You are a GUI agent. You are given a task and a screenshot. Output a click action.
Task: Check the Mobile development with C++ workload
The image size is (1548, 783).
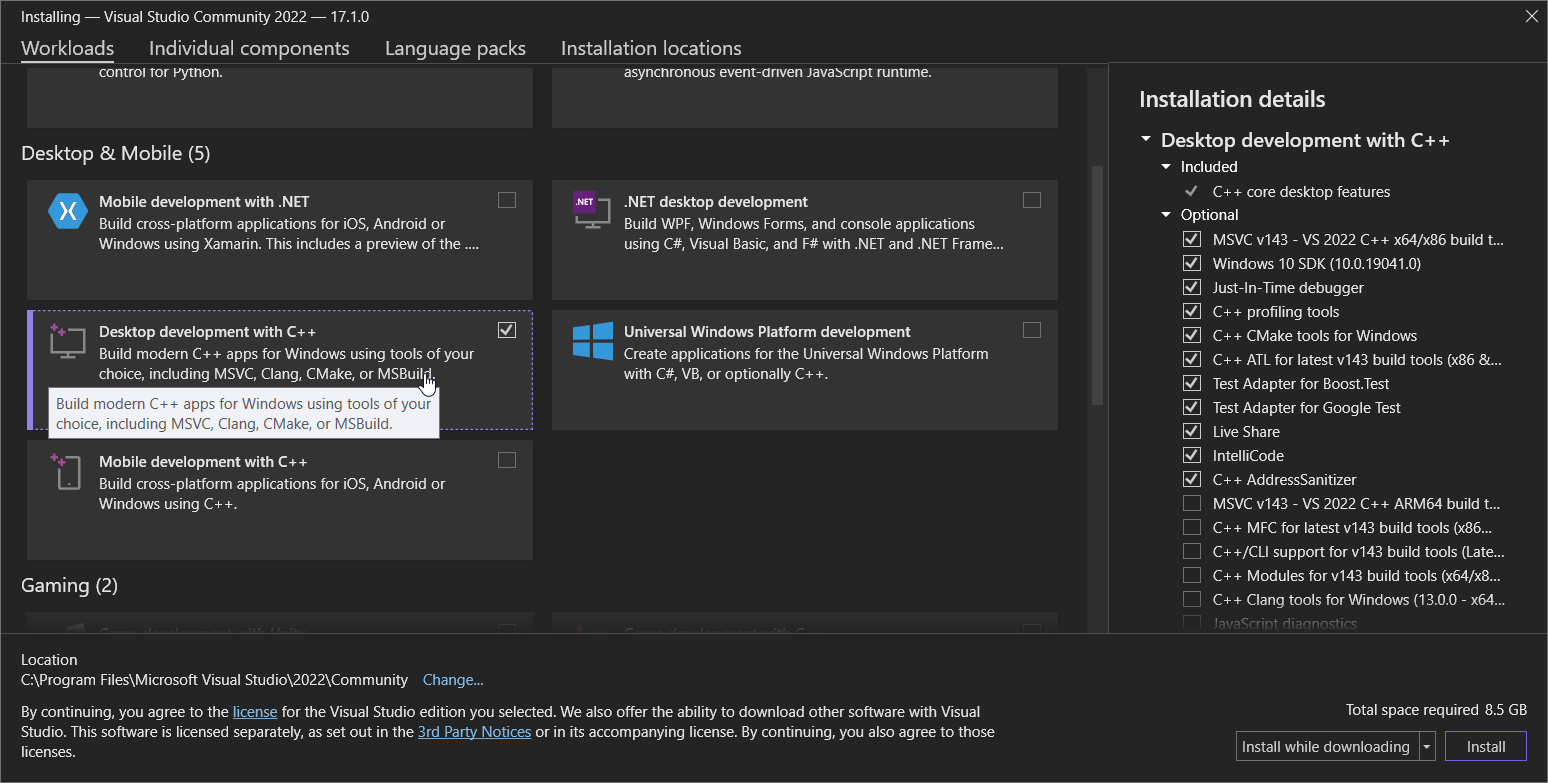(507, 460)
